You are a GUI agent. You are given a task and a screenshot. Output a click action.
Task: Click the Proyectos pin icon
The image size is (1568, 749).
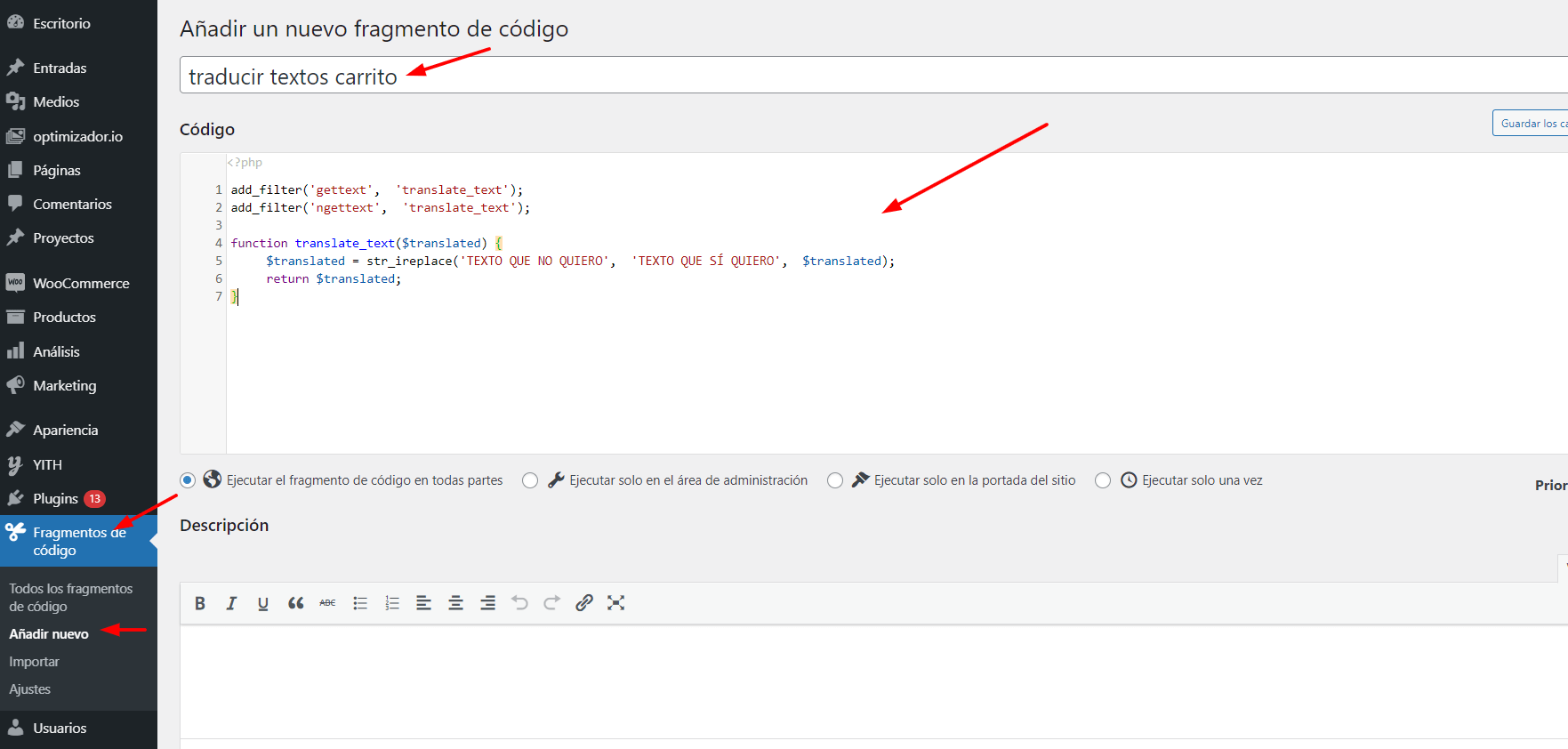point(15,238)
